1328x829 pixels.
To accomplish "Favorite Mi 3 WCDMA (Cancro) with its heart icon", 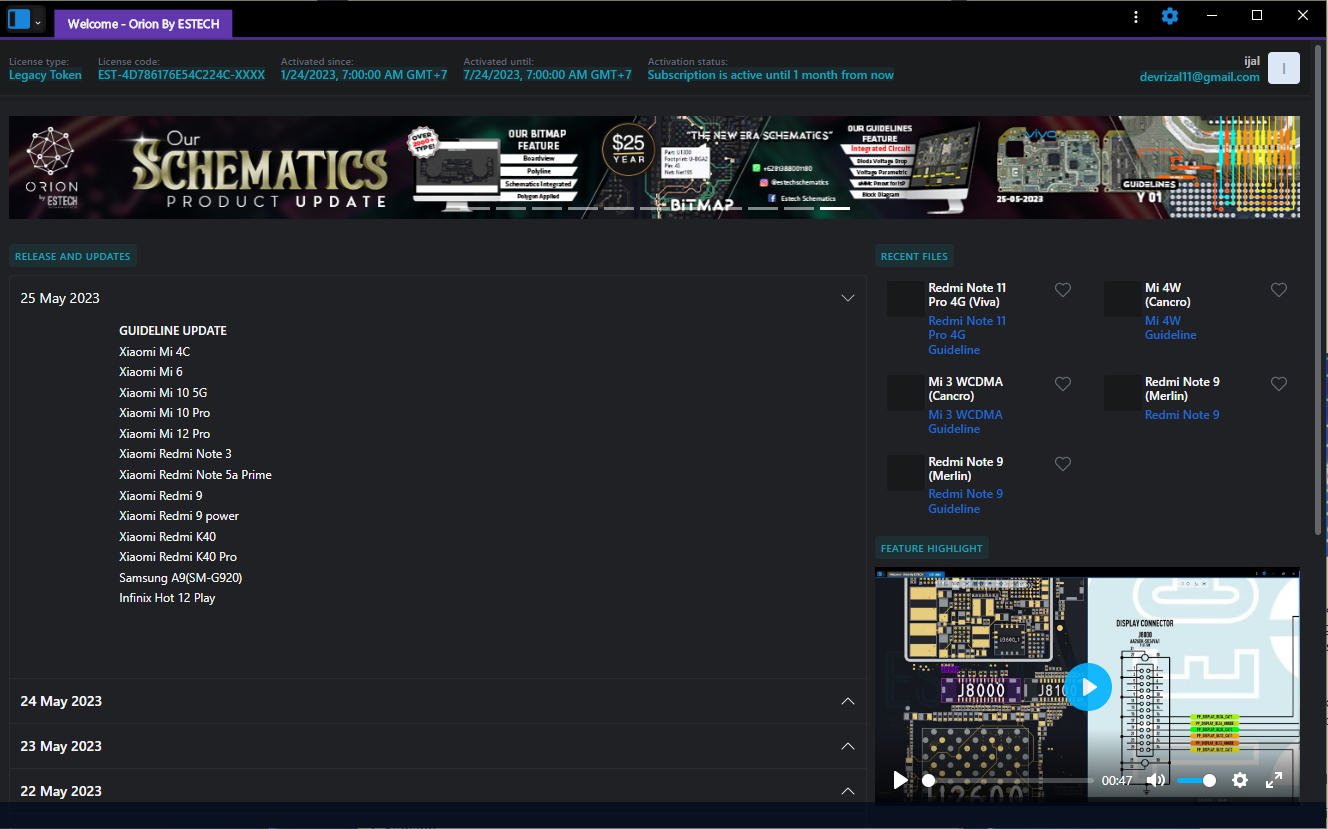I will (1063, 384).
